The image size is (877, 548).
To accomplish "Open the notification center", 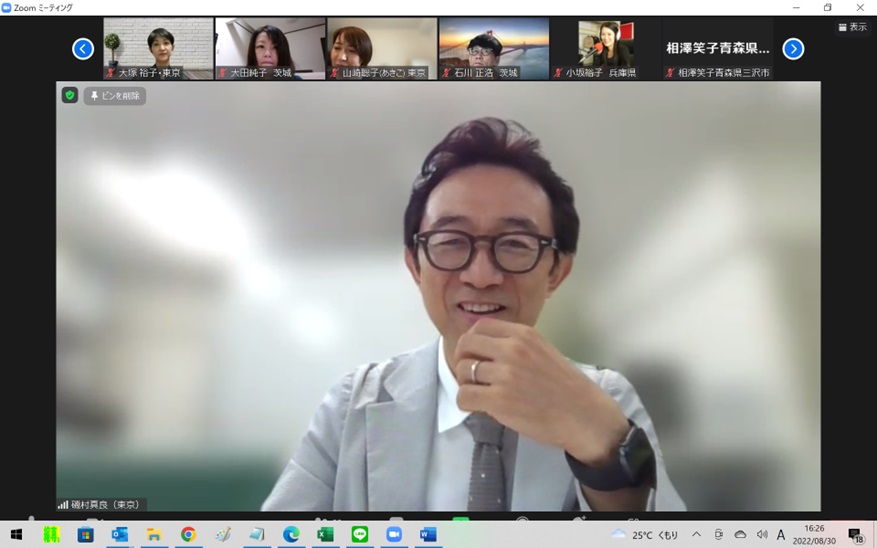I will point(855,535).
